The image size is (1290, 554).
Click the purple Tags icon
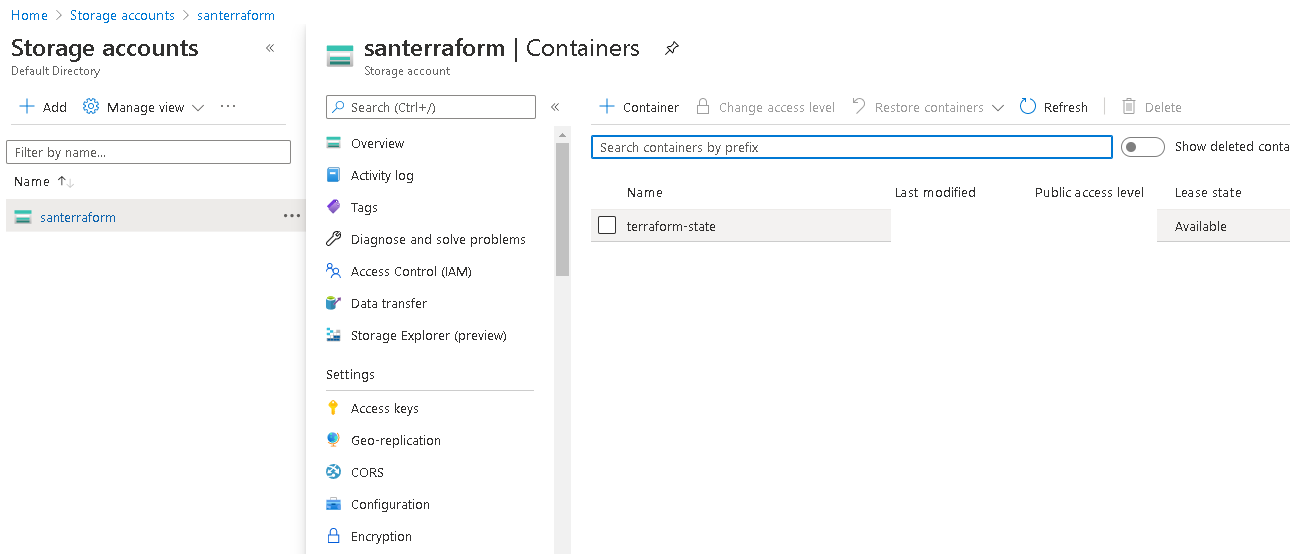pos(334,207)
